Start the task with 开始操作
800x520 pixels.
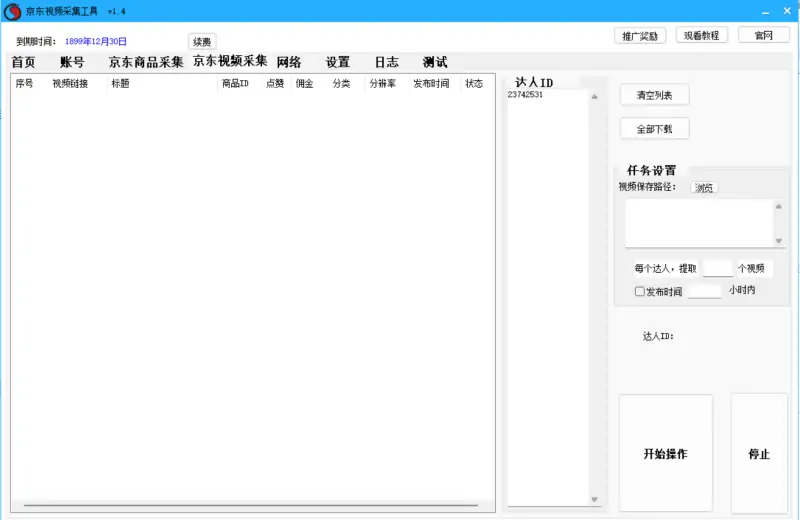pyautogui.click(x=665, y=454)
